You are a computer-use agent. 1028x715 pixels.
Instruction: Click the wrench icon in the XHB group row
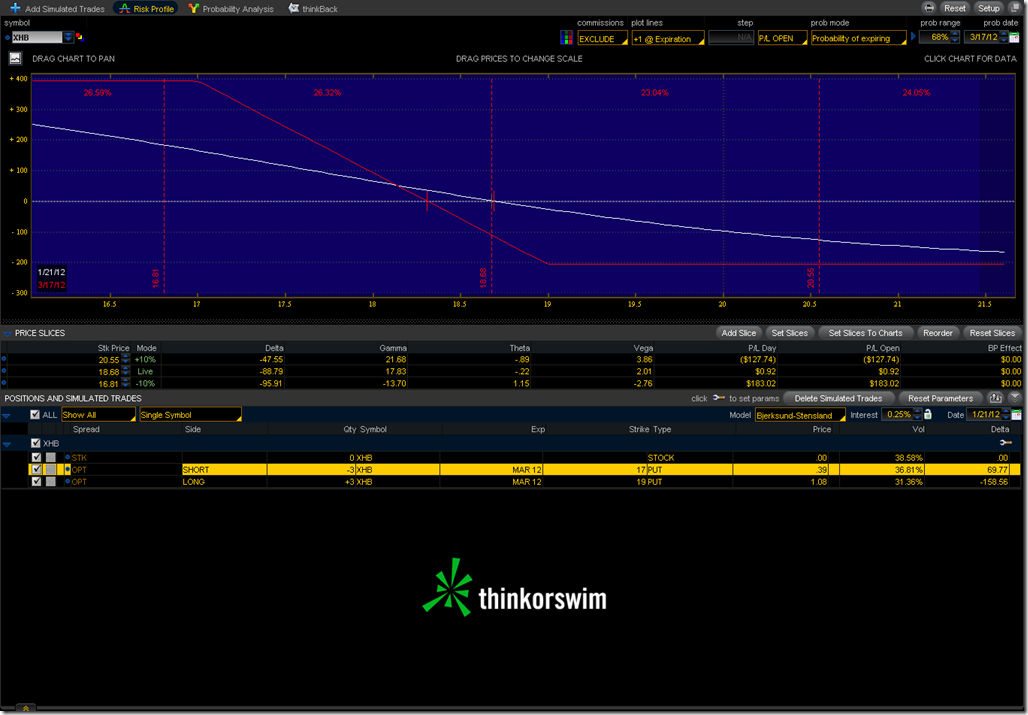pyautogui.click(x=1006, y=443)
